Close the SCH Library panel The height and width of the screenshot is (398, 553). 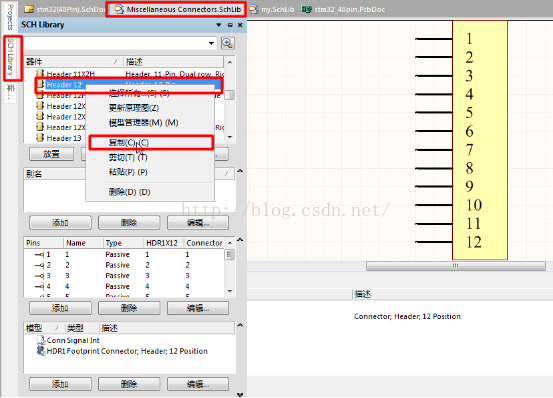point(240,25)
